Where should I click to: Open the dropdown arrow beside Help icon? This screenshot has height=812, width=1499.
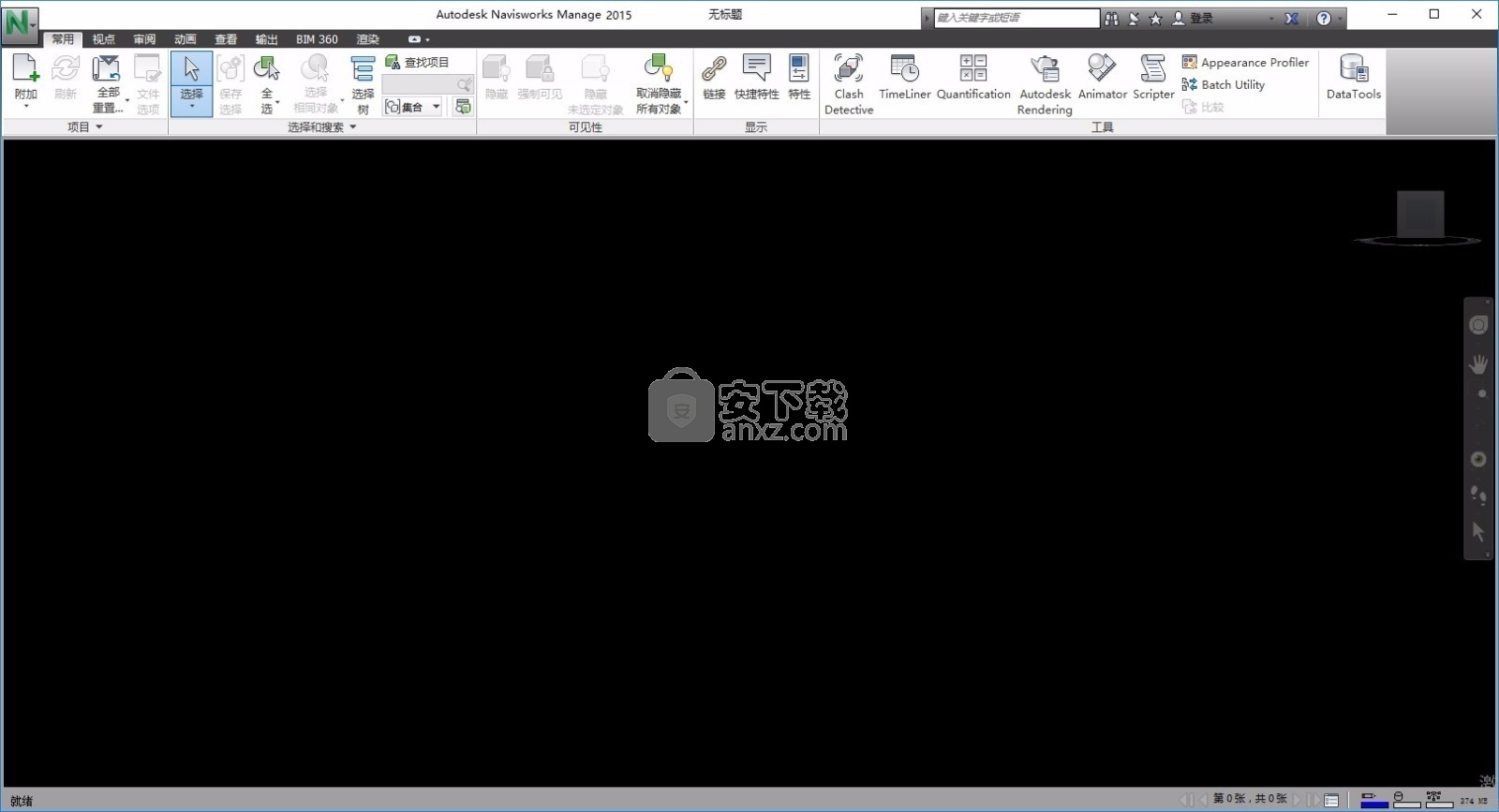1340,19
